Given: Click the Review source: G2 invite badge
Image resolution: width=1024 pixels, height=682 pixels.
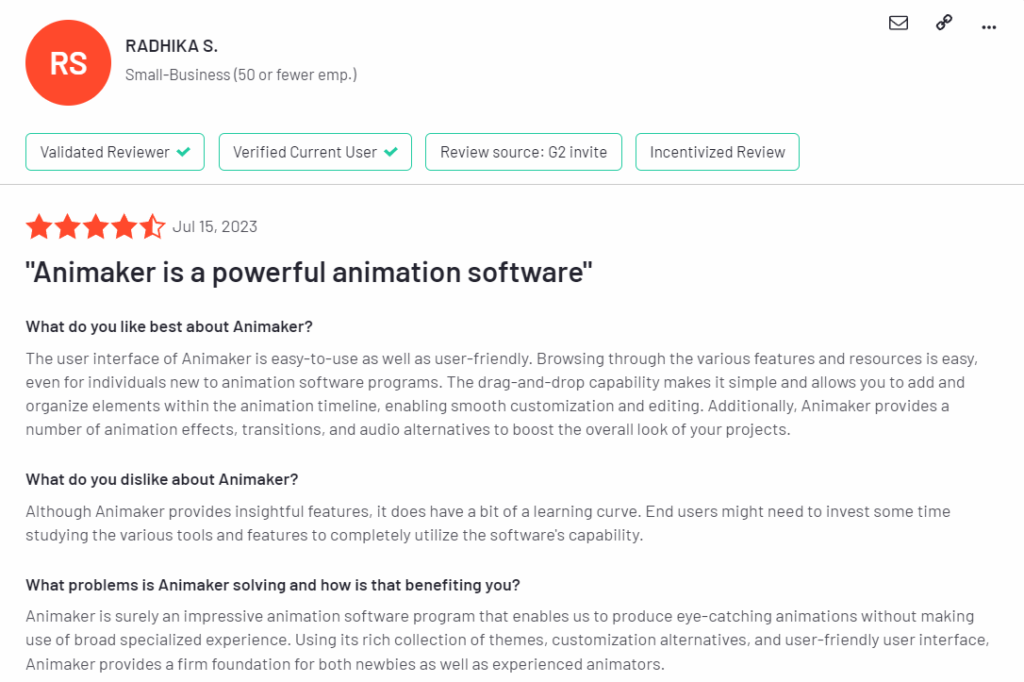Looking at the screenshot, I should pos(523,152).
